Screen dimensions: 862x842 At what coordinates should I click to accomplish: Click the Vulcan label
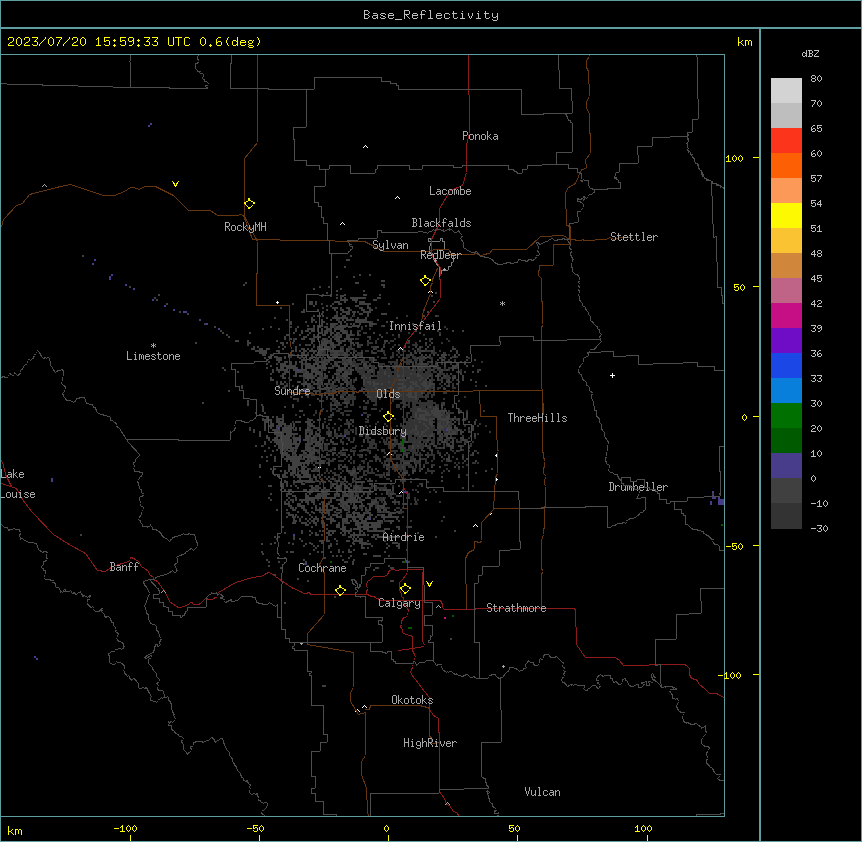click(x=543, y=792)
